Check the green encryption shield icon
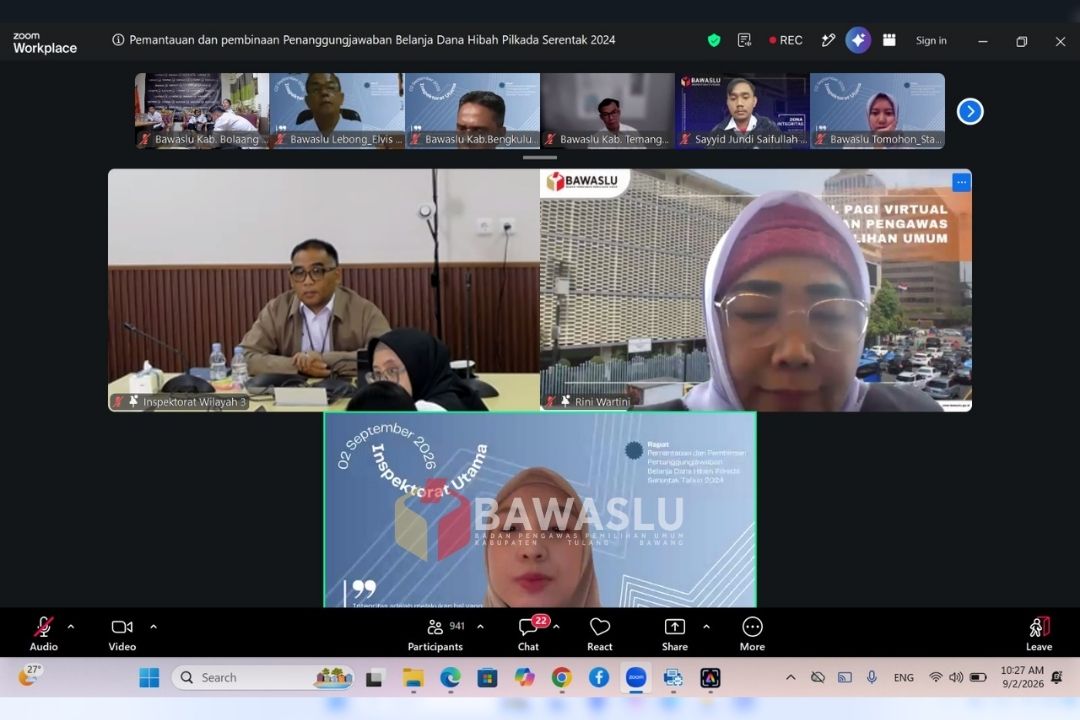The width and height of the screenshot is (1080, 720). pyautogui.click(x=714, y=41)
